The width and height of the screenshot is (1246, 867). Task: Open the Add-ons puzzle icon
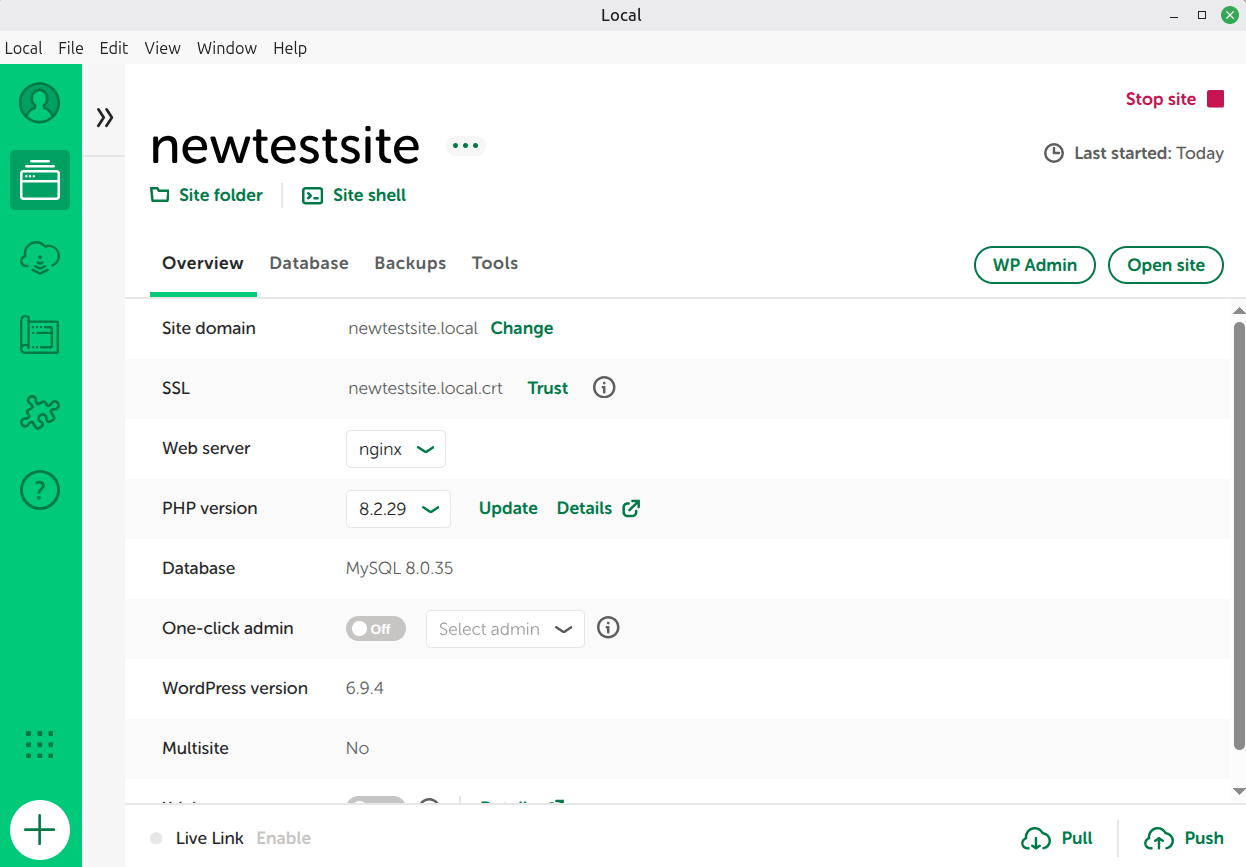[x=40, y=412]
